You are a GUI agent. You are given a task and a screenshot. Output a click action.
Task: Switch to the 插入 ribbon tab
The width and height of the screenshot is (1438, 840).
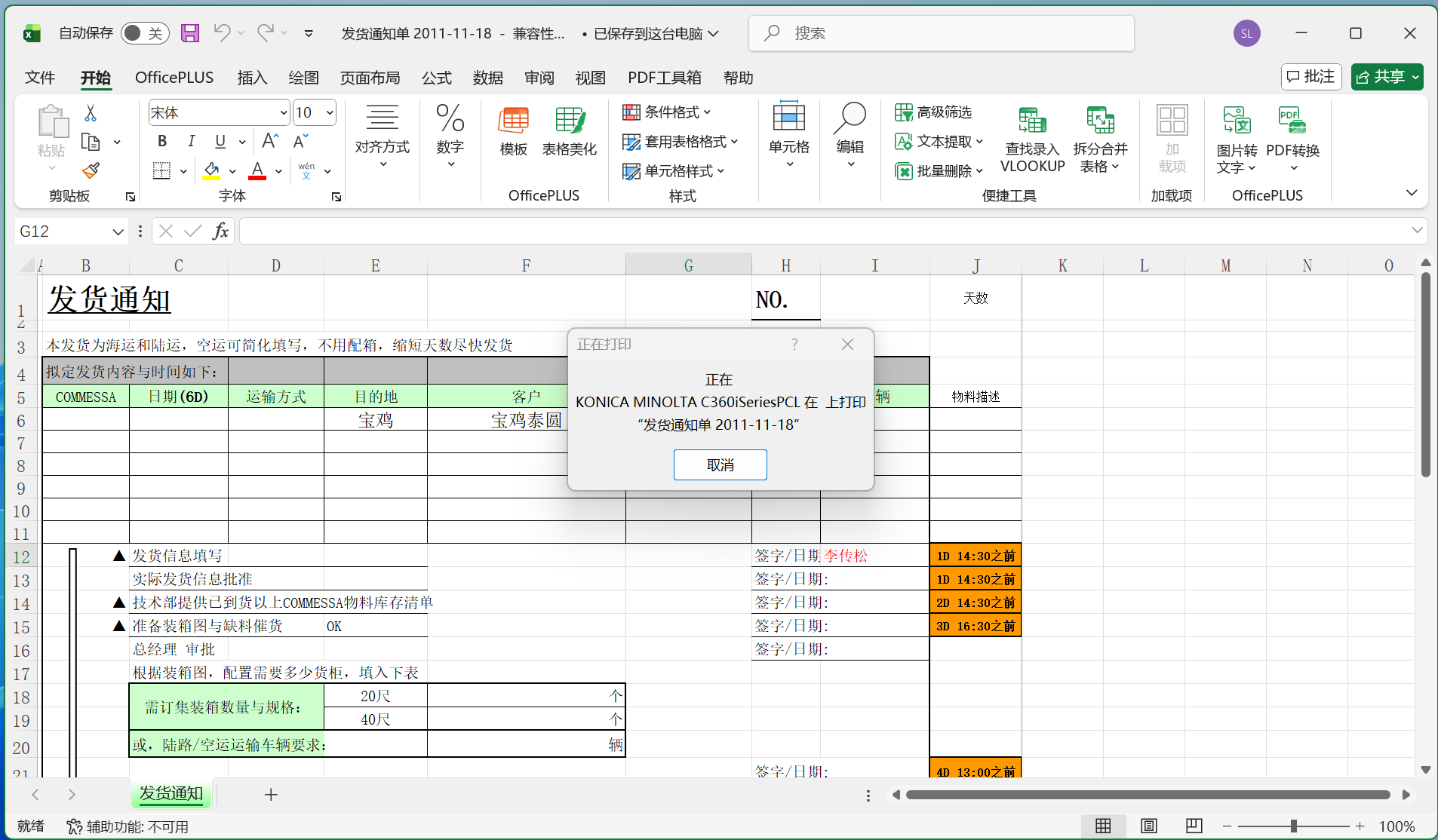click(252, 78)
